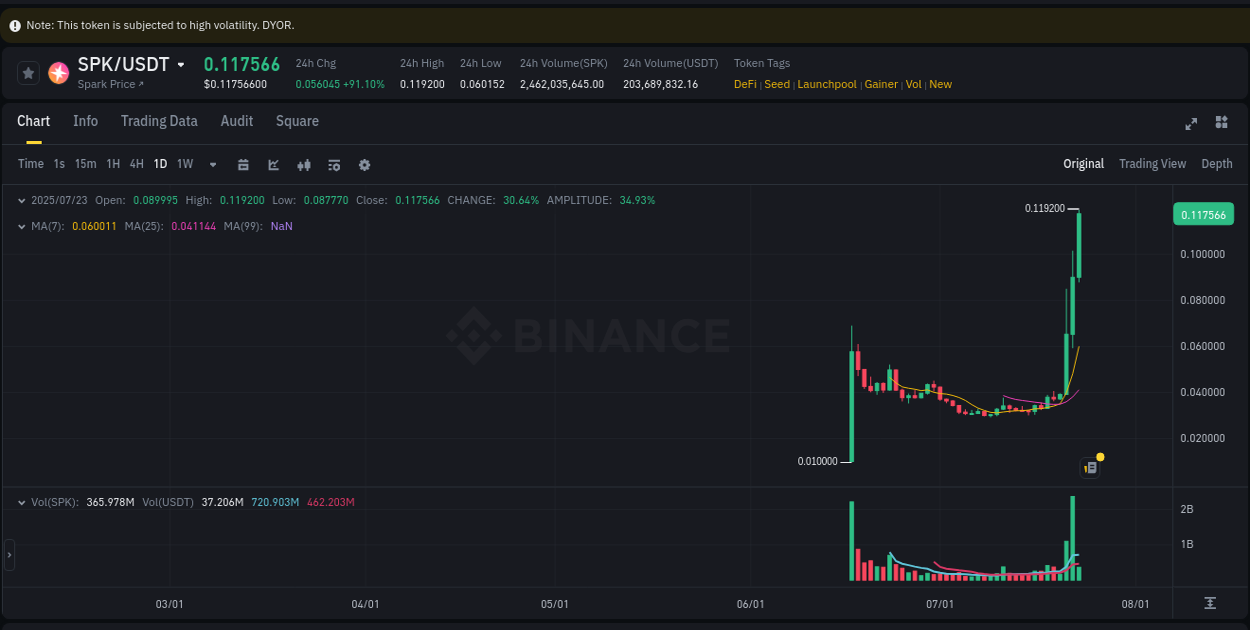Click the screenshot icon near the chart

tap(1089, 467)
